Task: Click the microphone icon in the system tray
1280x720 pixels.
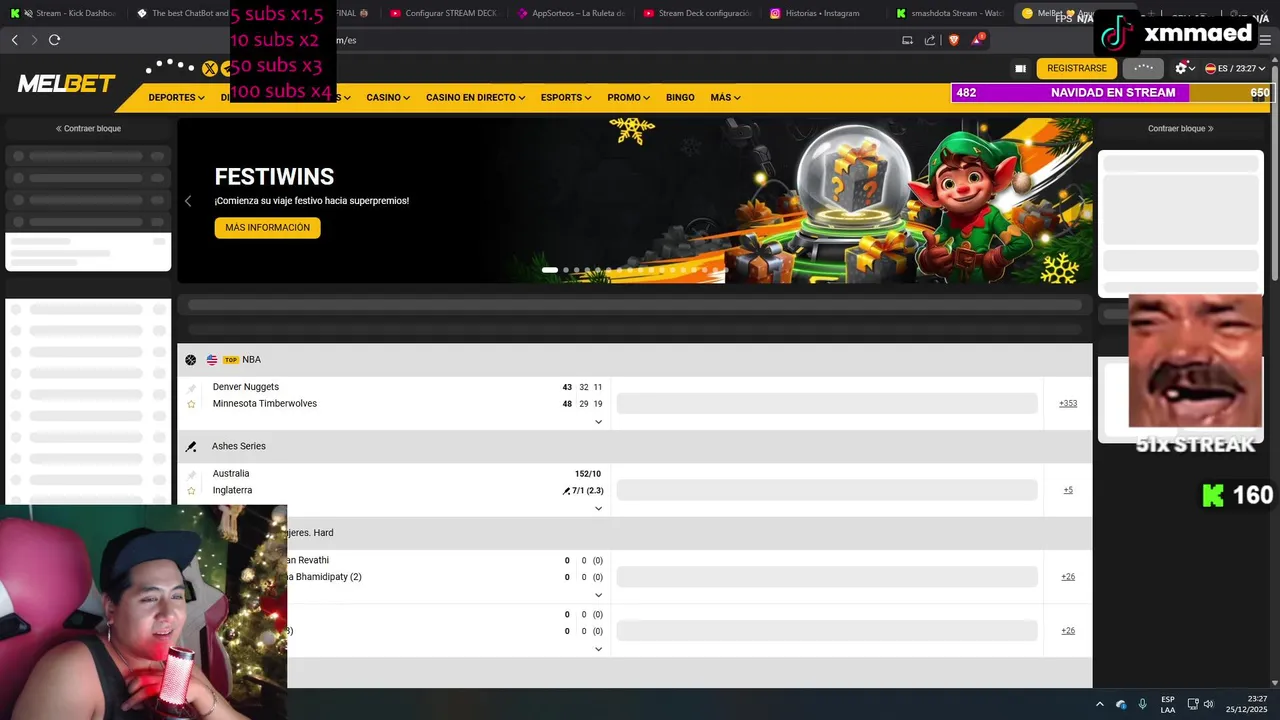Action: click(1142, 704)
